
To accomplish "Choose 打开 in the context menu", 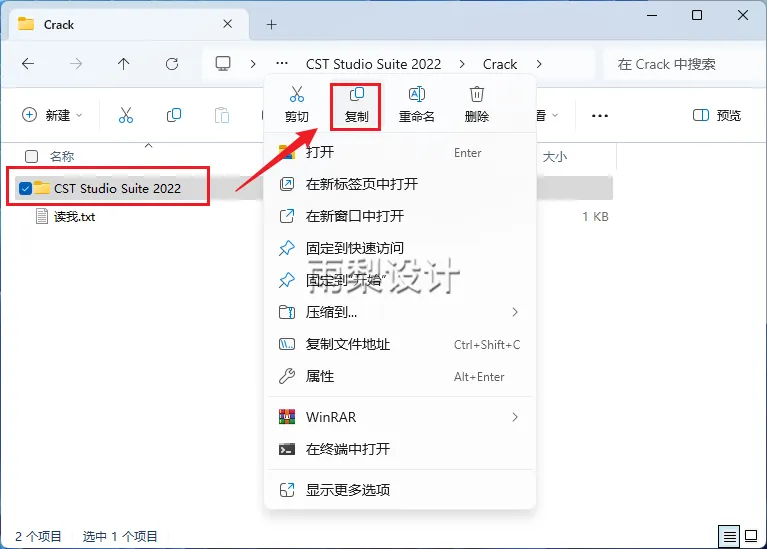I will (x=399, y=152).
